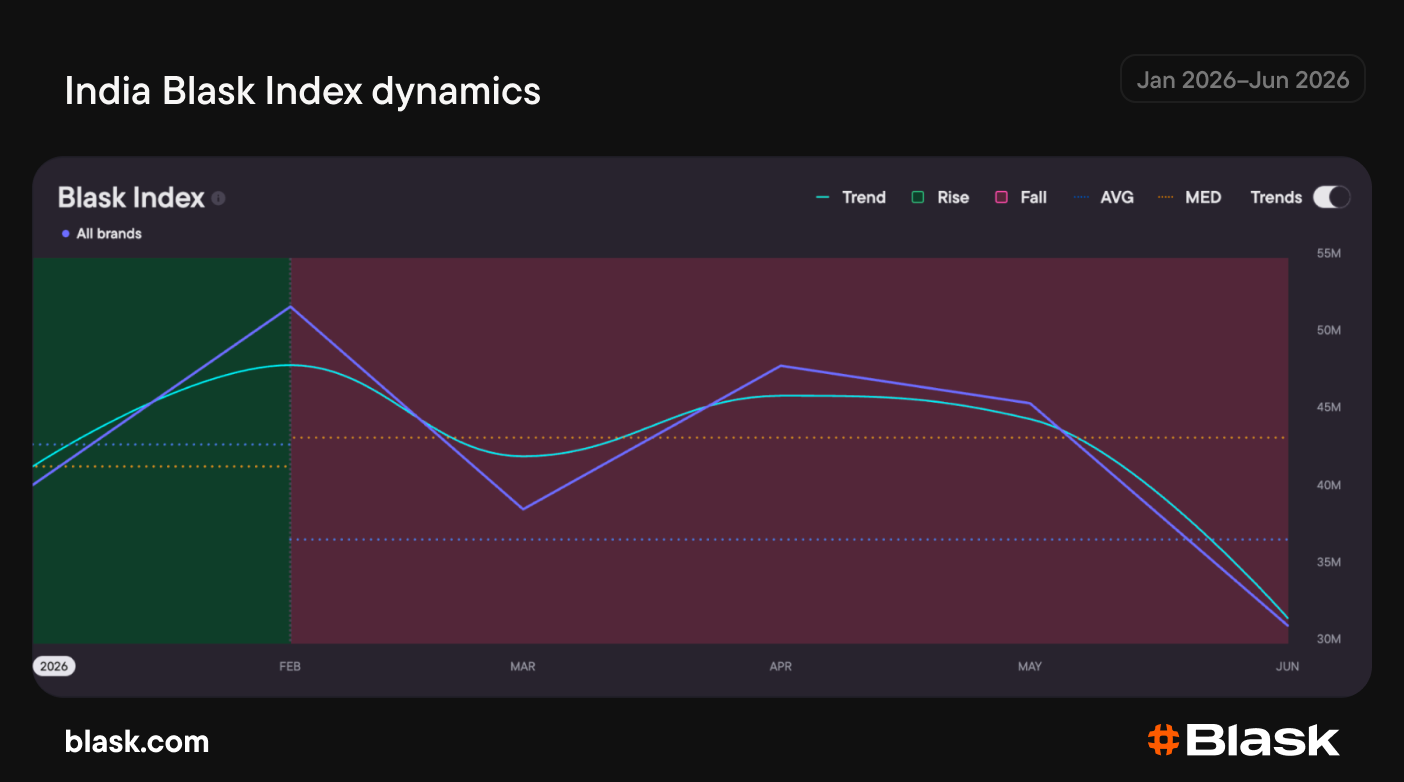Toggle the Trends switch off
The image size is (1404, 782).
tap(1331, 197)
